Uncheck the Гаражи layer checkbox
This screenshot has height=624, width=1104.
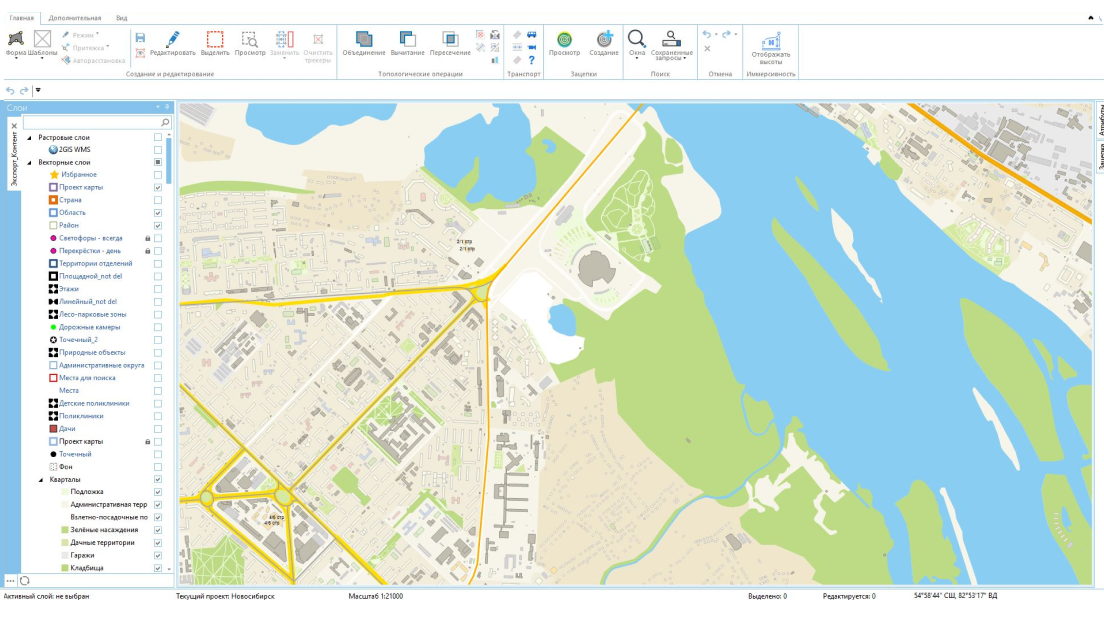coord(158,556)
